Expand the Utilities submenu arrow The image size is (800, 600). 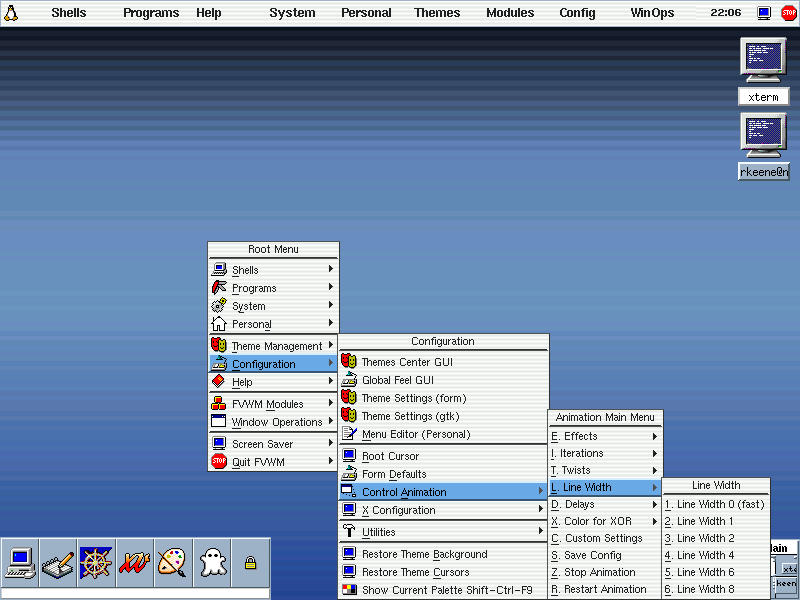click(540, 531)
